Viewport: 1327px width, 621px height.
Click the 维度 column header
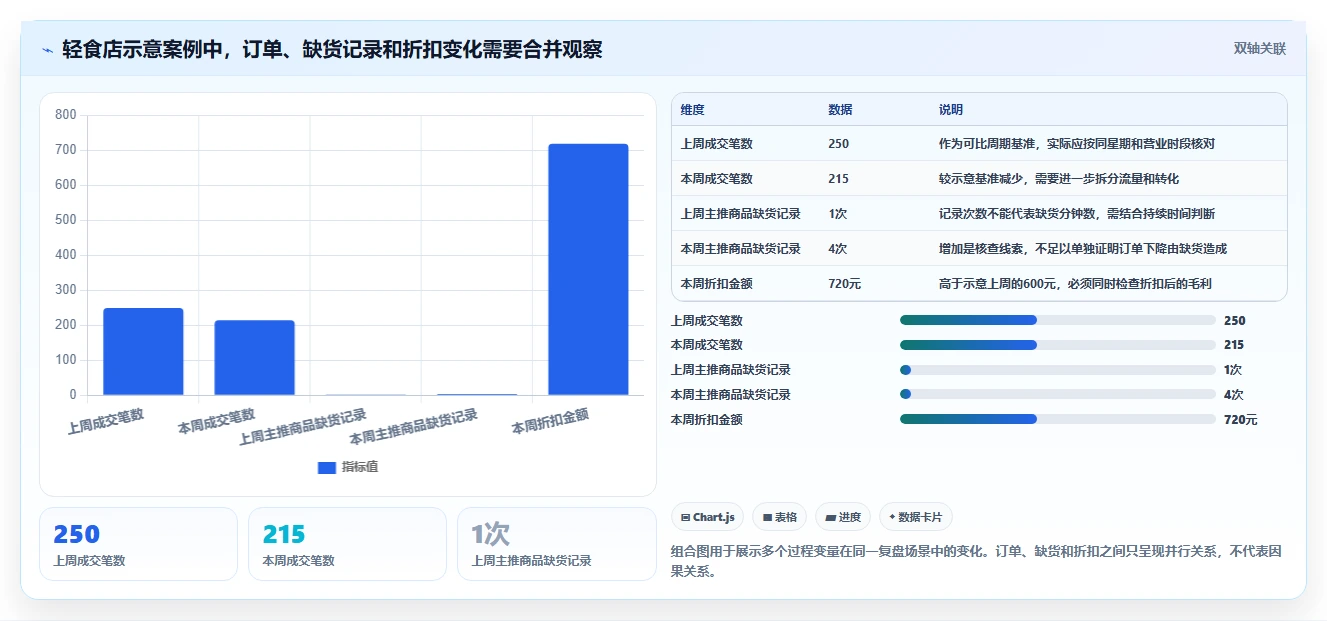pos(692,110)
